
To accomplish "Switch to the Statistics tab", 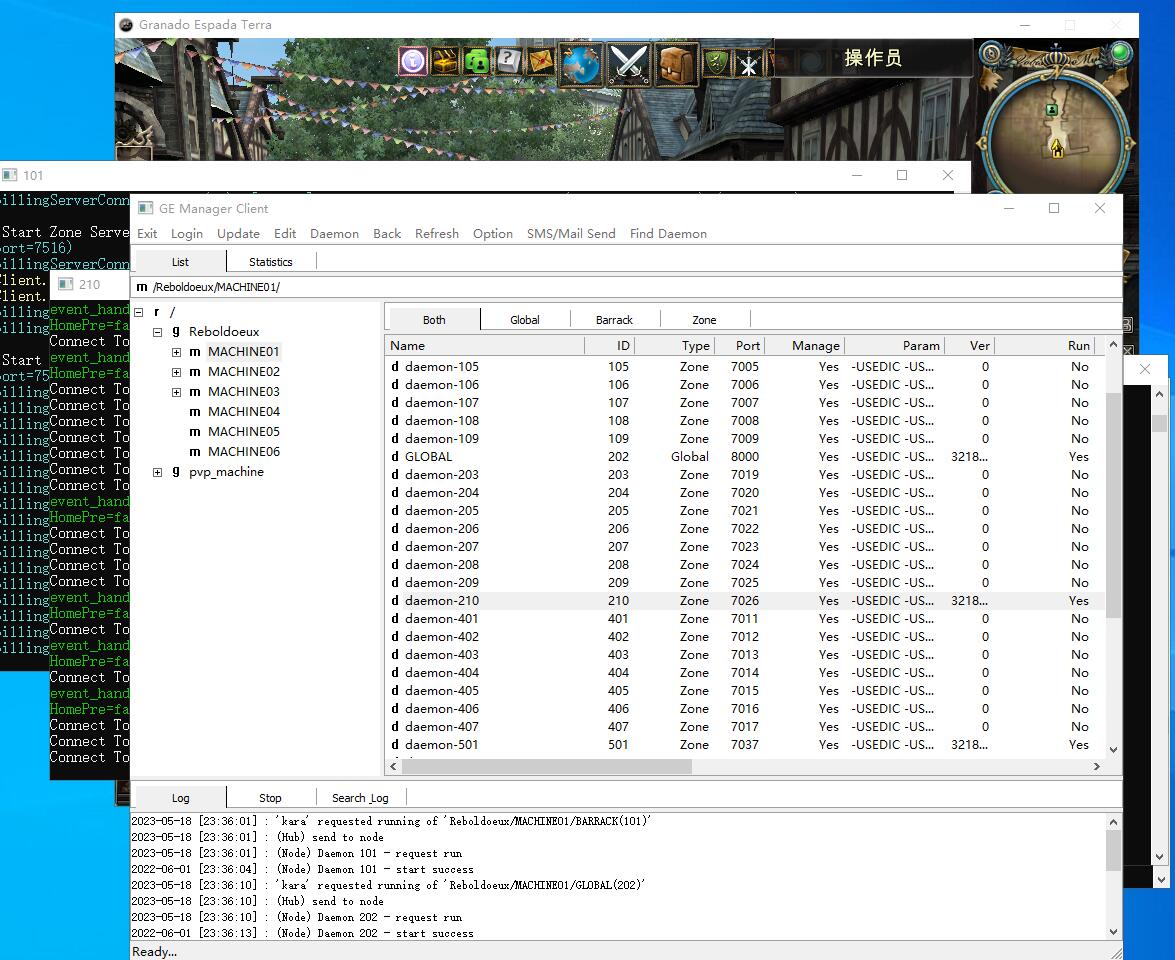I will point(270,262).
